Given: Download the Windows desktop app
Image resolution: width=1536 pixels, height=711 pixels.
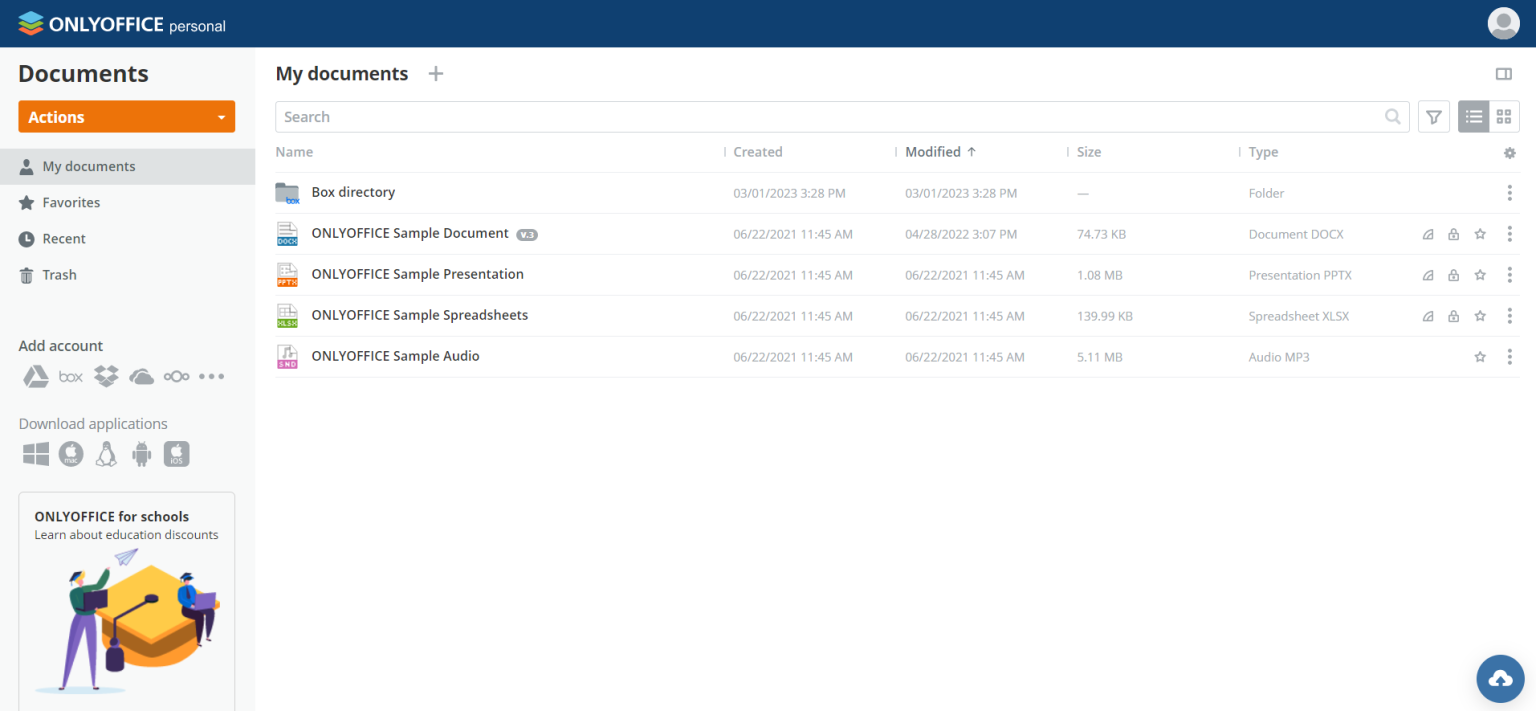Looking at the screenshot, I should coord(35,454).
